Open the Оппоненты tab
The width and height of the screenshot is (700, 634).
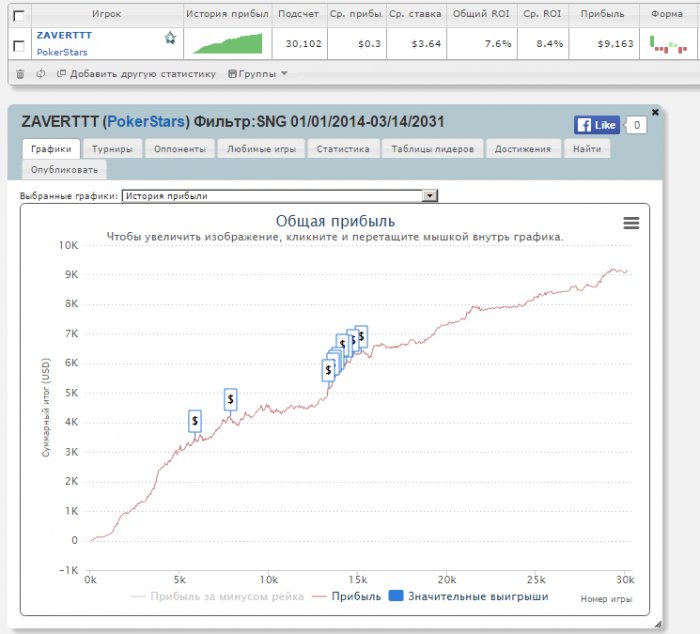179,149
